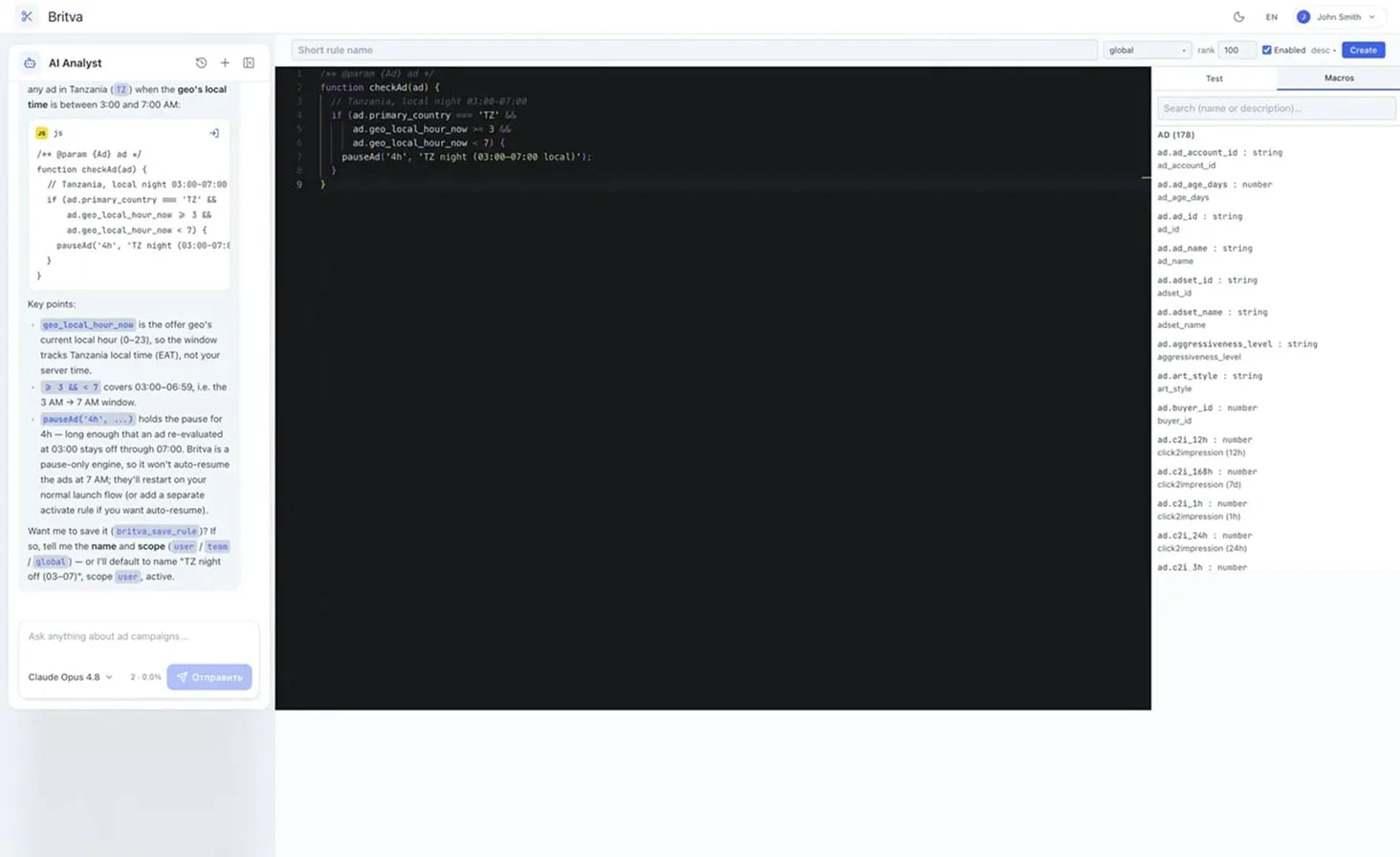Expand the John Smith account menu

point(1338,17)
